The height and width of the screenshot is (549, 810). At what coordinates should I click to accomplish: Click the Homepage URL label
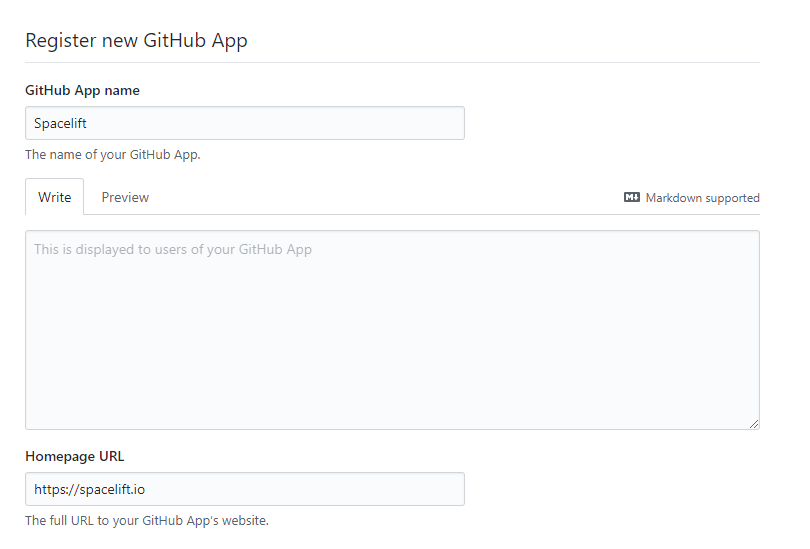pyautogui.click(x=75, y=456)
